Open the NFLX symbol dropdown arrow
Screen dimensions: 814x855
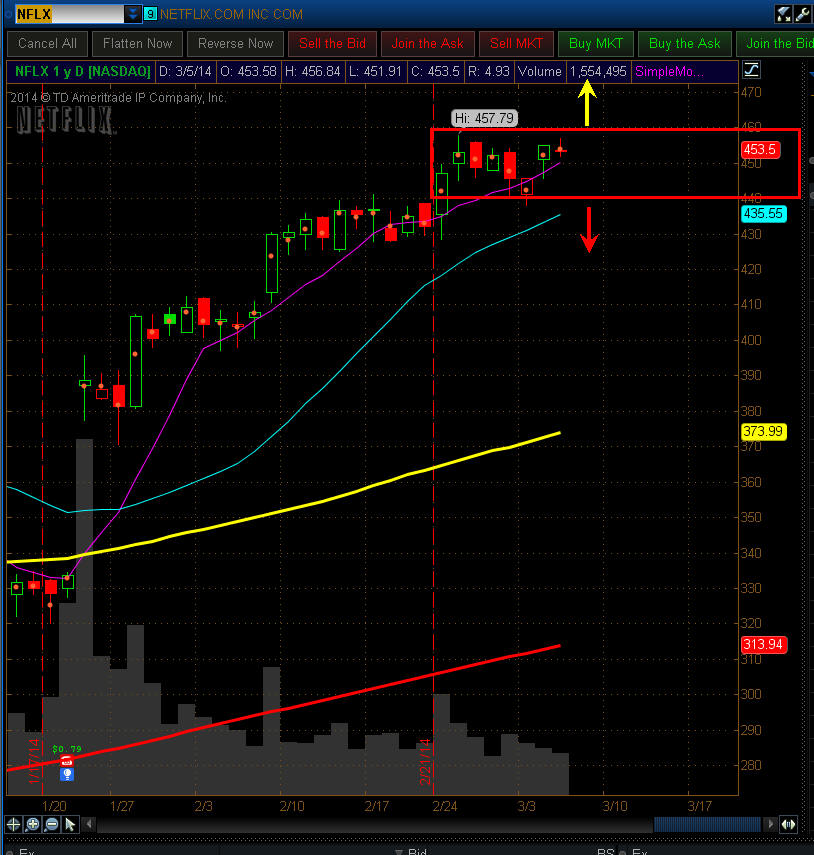pos(132,14)
